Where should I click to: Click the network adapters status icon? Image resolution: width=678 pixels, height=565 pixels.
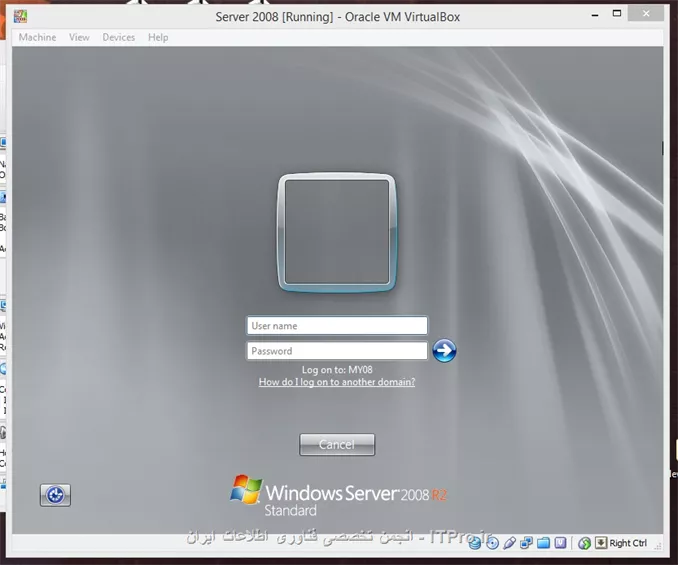coord(526,543)
